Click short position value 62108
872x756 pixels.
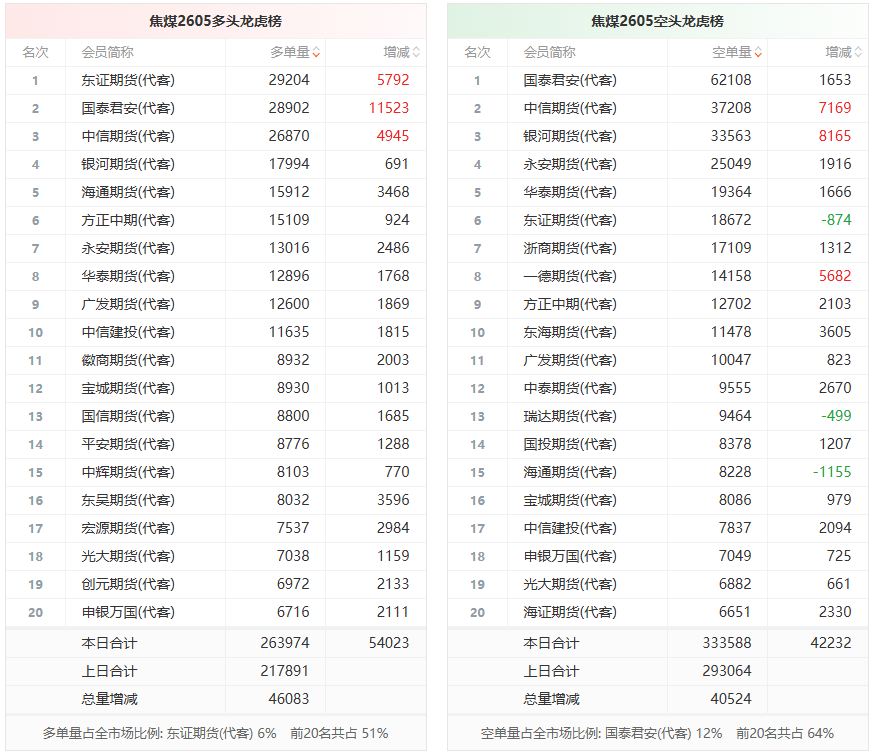click(731, 80)
